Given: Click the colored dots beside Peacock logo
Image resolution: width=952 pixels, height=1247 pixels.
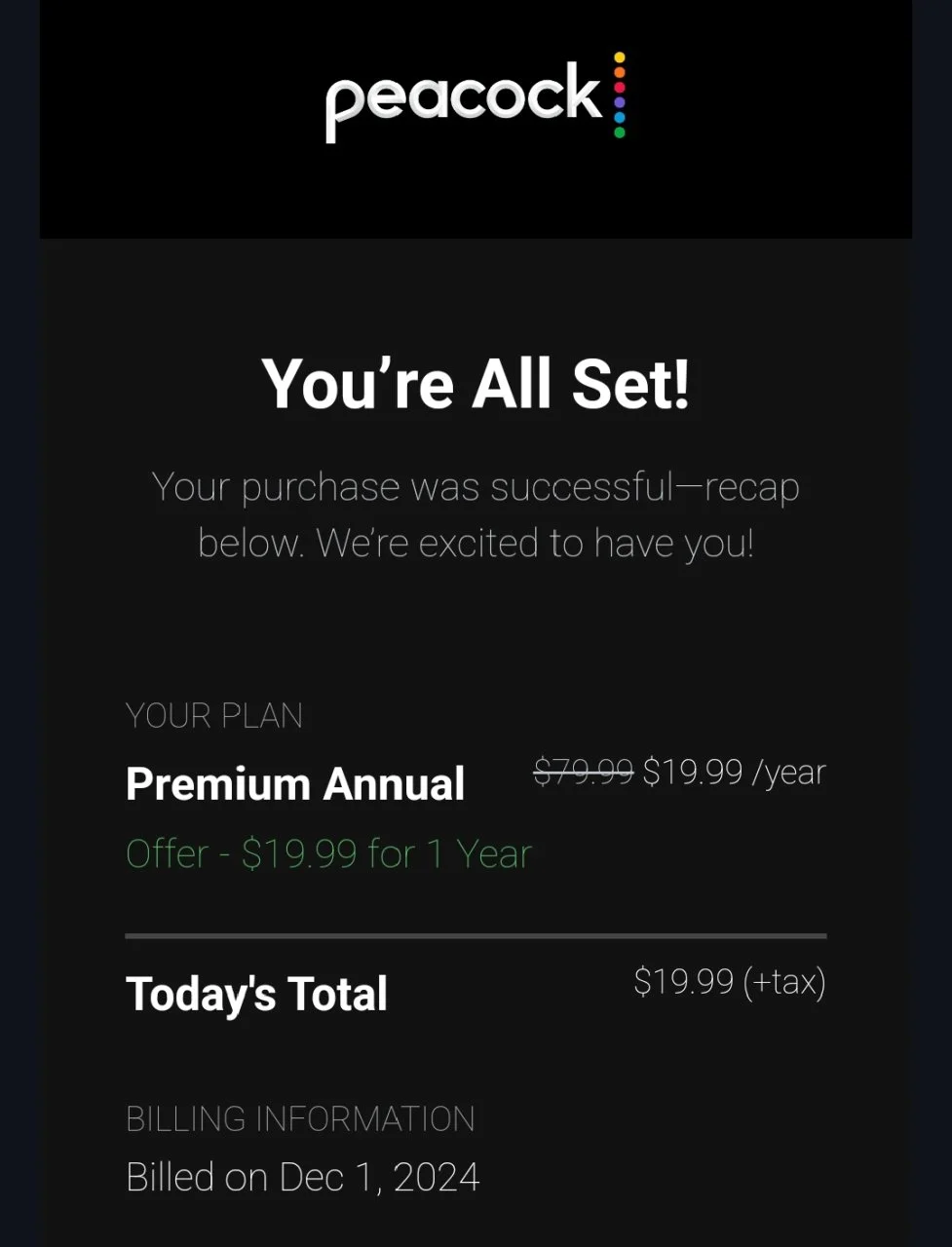Looking at the screenshot, I should pos(620,94).
